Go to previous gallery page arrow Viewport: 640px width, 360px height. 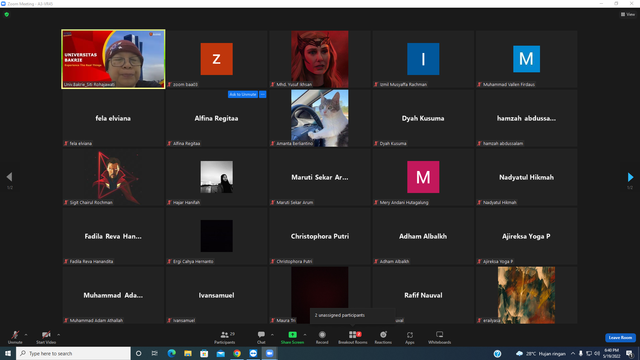click(x=9, y=177)
